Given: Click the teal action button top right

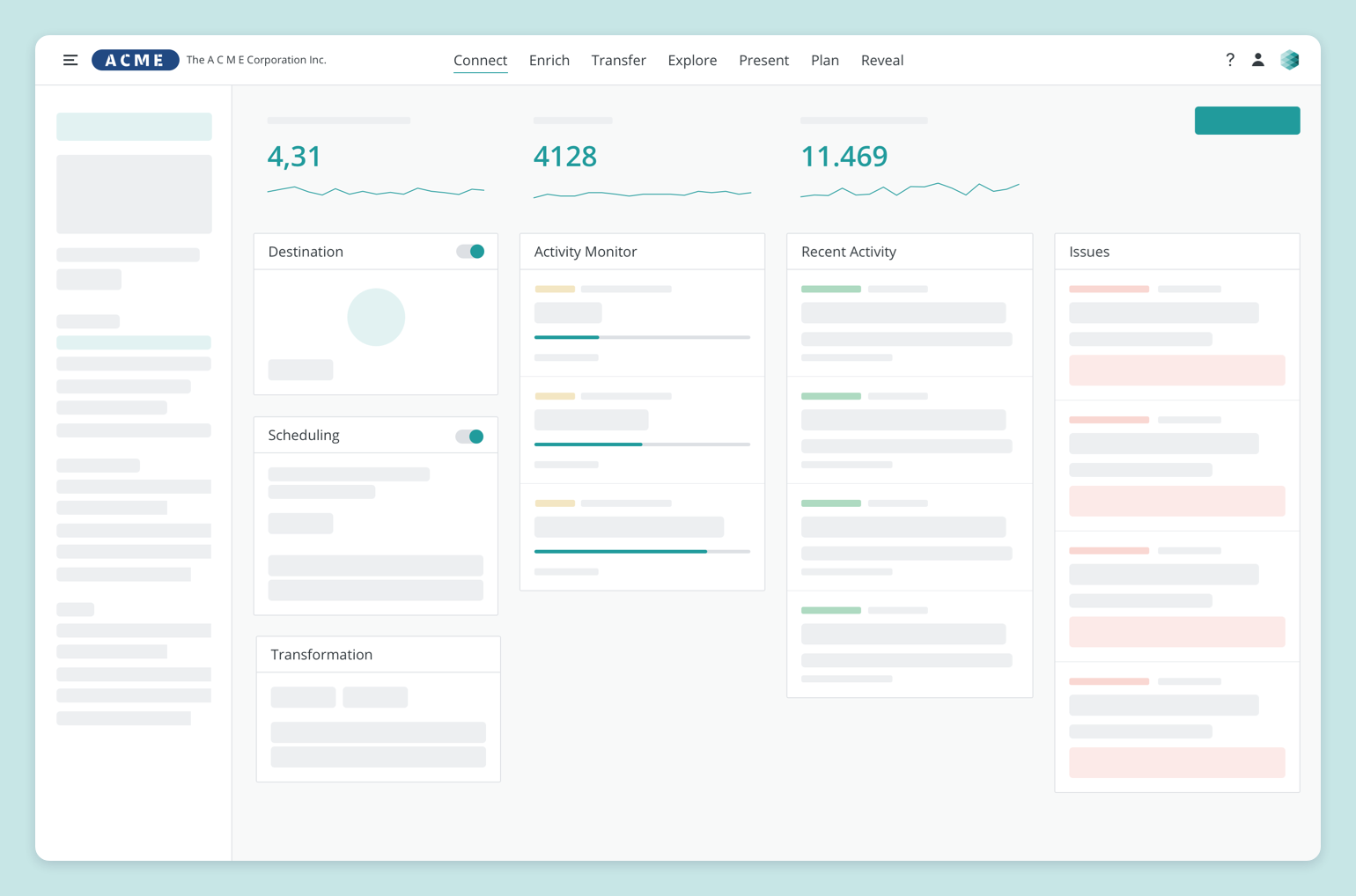Looking at the screenshot, I should point(1247,121).
